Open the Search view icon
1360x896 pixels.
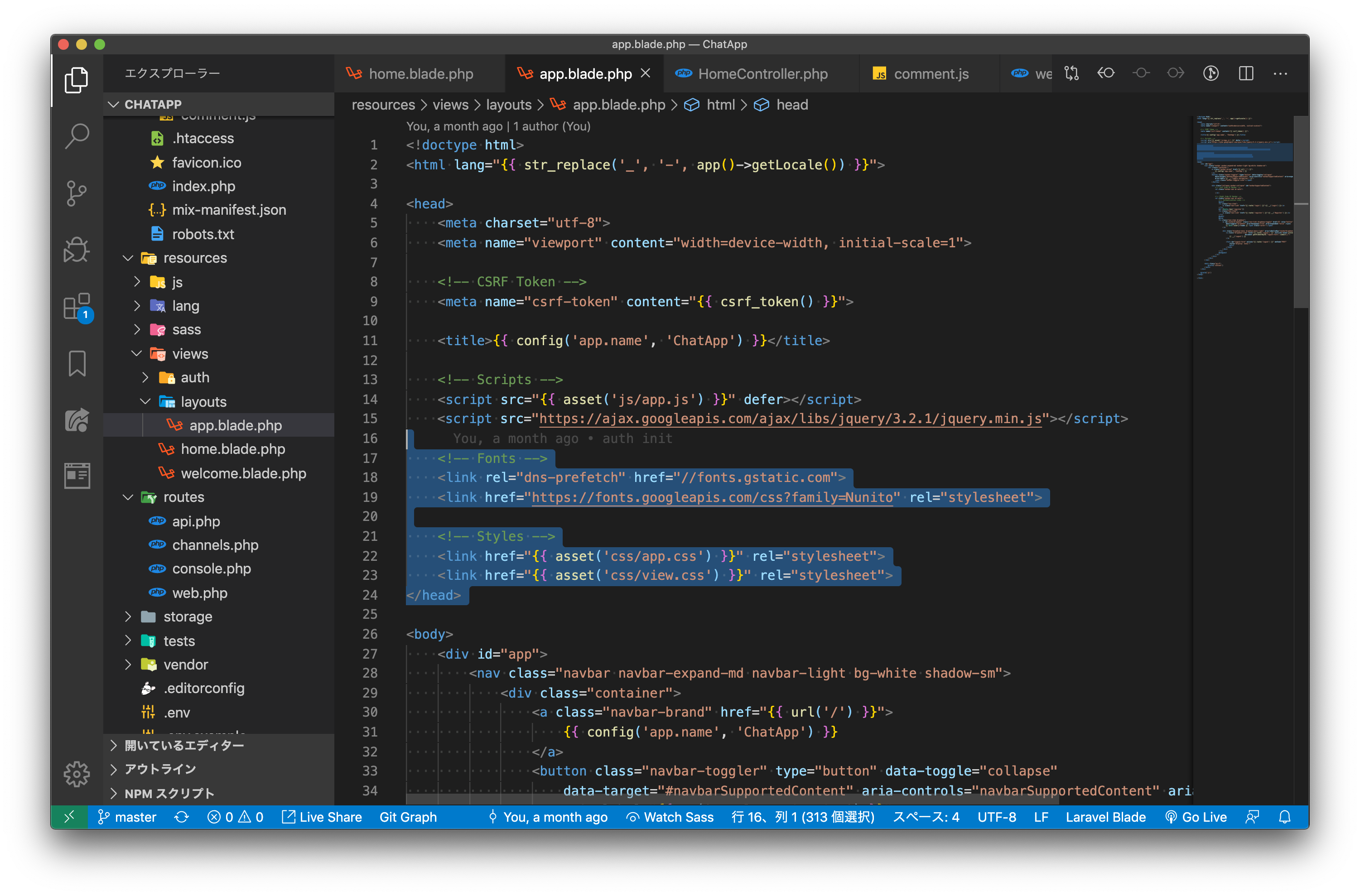click(x=77, y=136)
